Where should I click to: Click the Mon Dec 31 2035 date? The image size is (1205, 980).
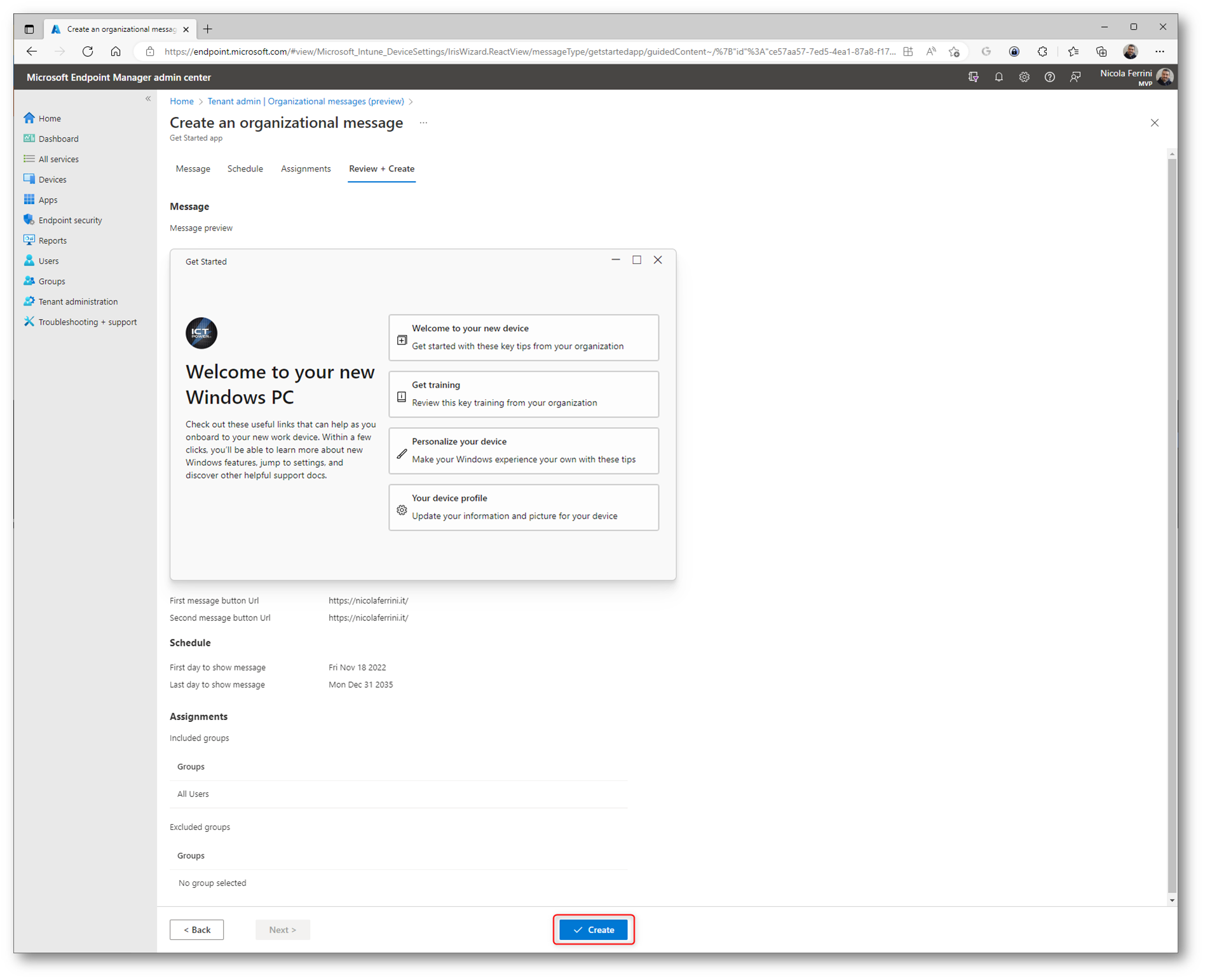360,684
